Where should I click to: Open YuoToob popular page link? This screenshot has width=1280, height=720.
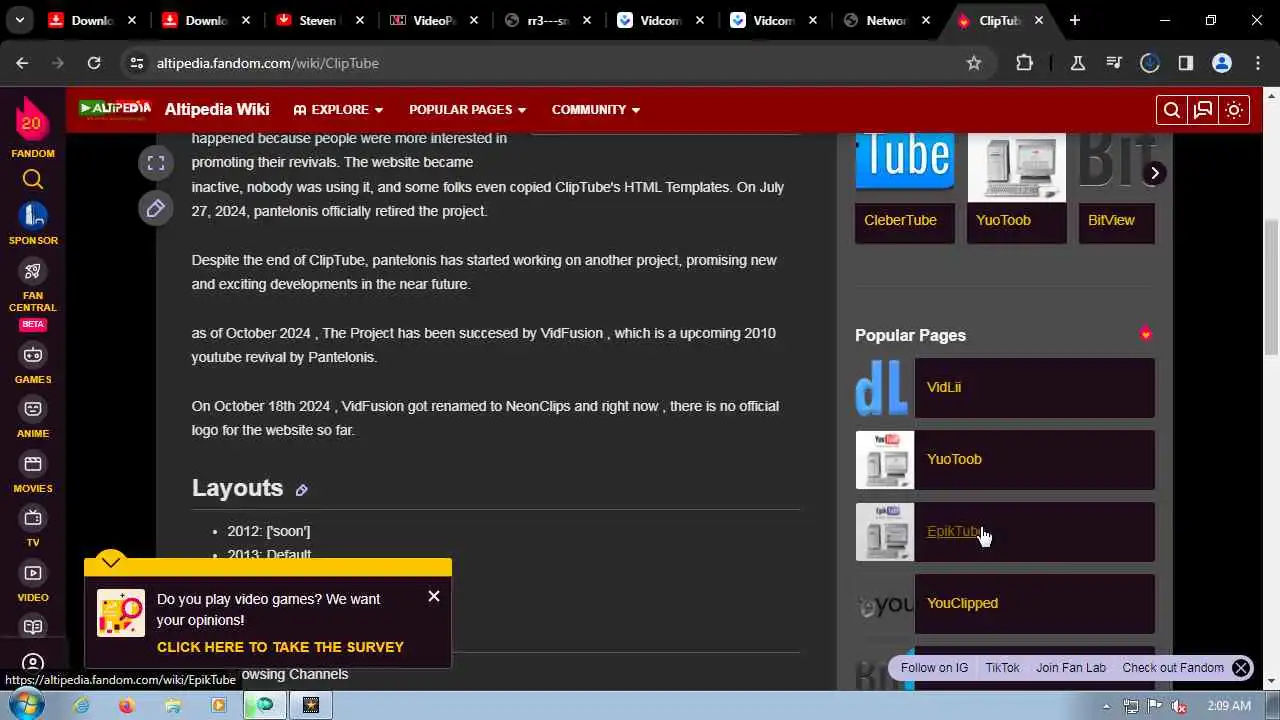click(954, 459)
